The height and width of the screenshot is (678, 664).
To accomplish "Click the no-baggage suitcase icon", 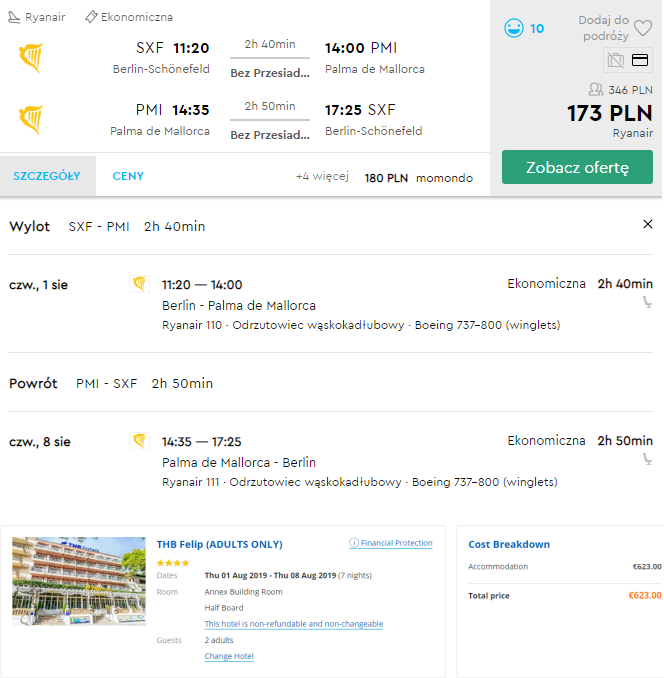I will tap(617, 61).
